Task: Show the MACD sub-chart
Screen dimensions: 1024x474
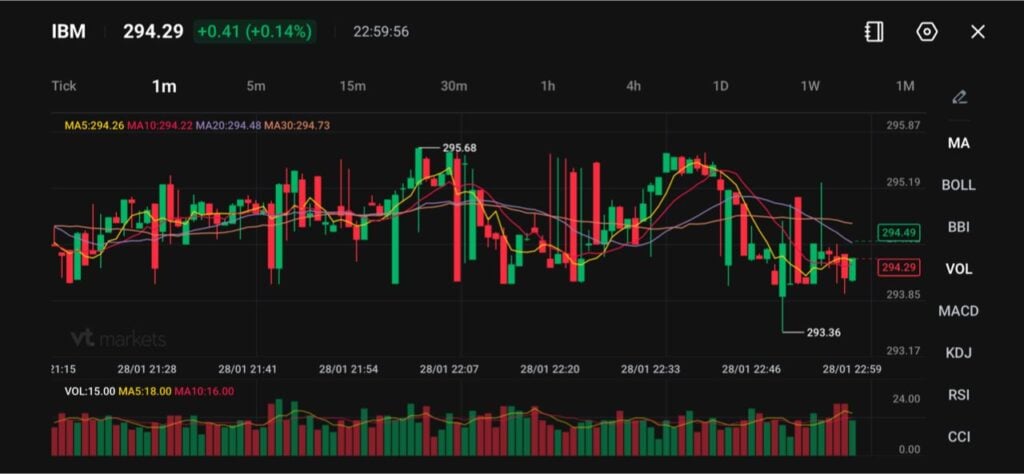Action: 958,311
